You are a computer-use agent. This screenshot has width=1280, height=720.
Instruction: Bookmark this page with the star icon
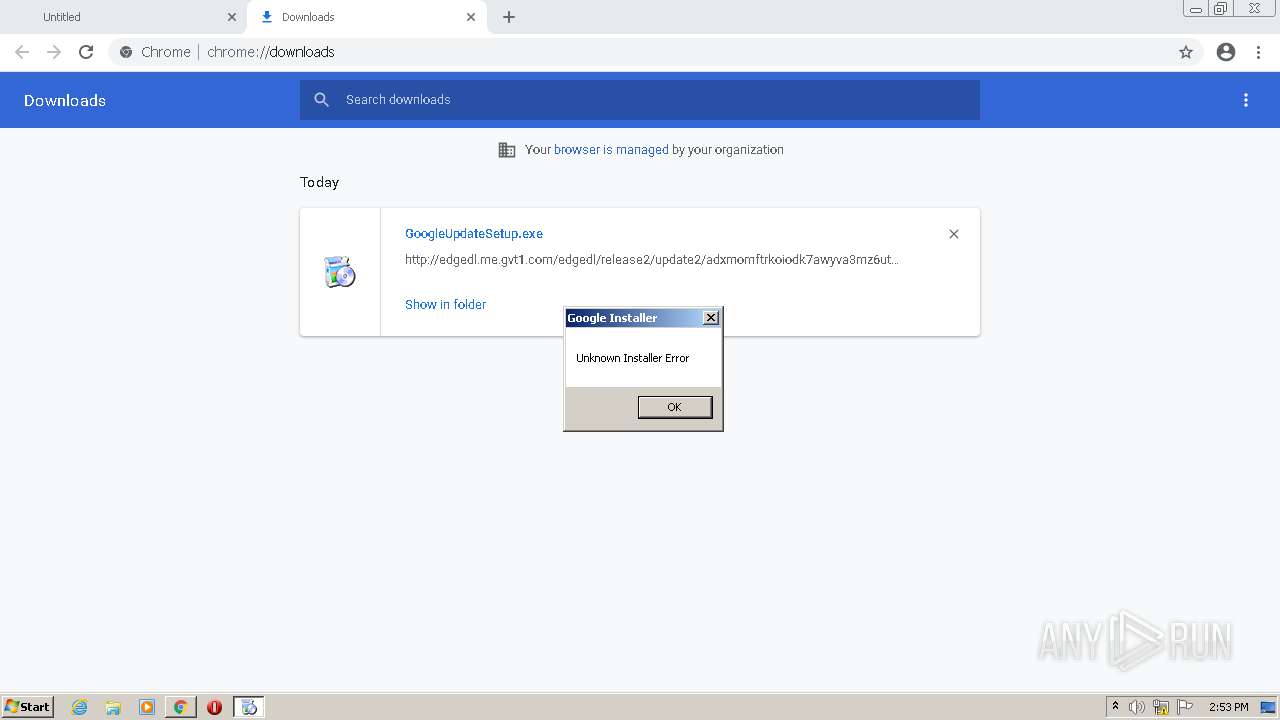click(1186, 52)
